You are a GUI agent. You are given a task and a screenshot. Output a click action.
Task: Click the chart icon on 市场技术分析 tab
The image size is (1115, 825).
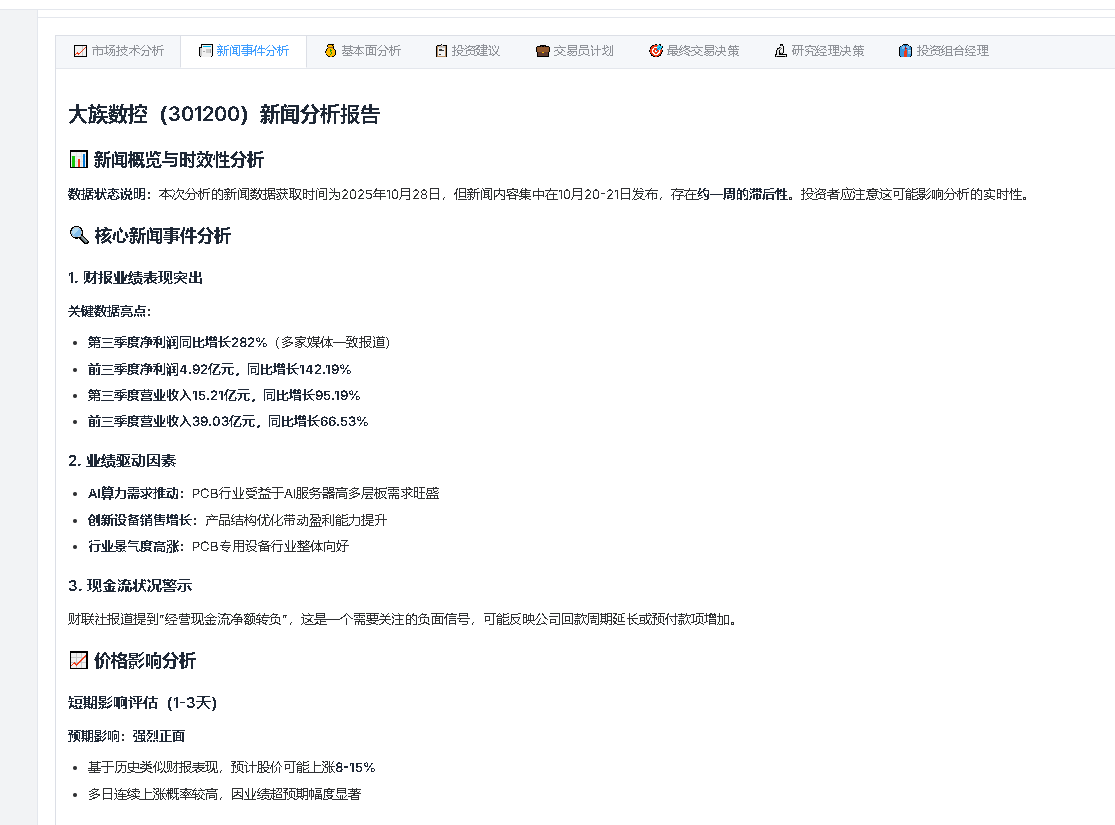[80, 51]
